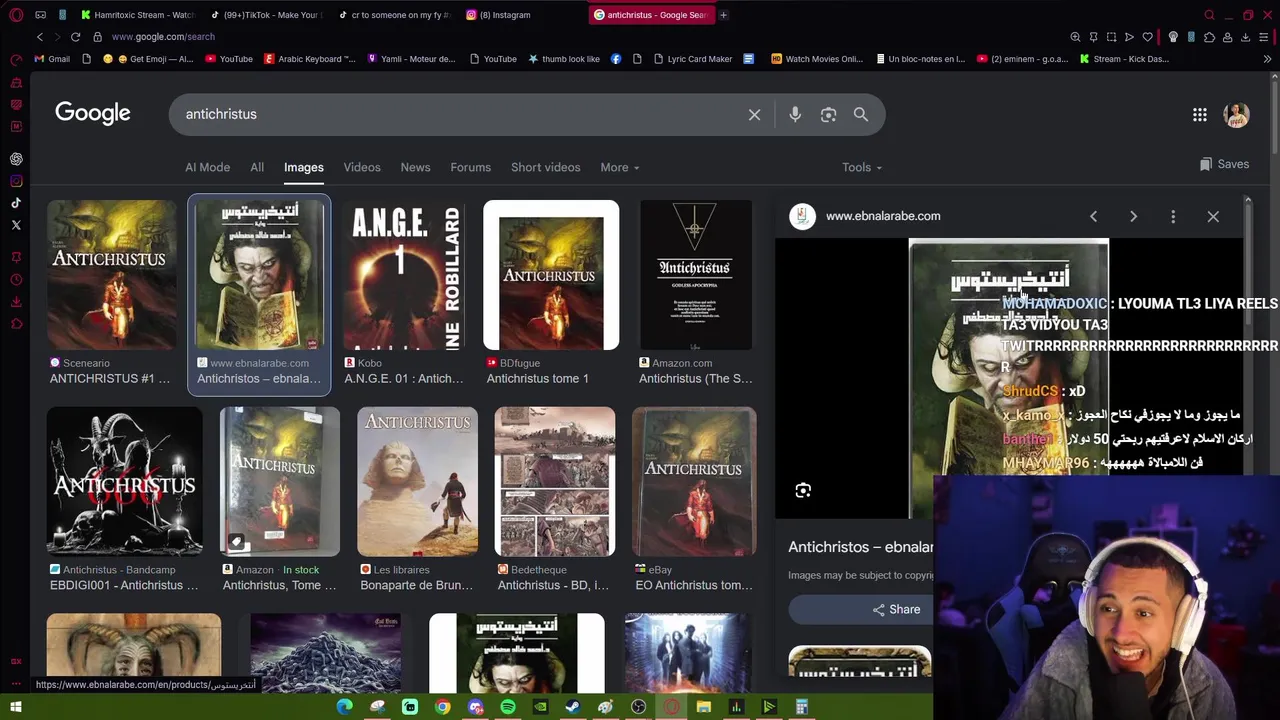Click the Google logo

[x=93, y=113]
